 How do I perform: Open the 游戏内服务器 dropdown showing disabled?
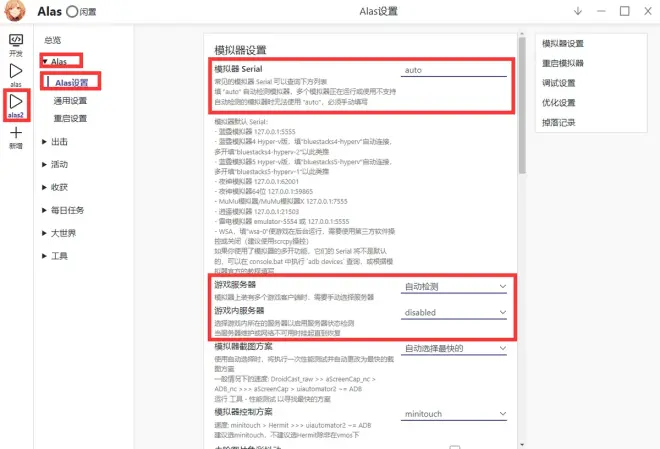(x=453, y=313)
